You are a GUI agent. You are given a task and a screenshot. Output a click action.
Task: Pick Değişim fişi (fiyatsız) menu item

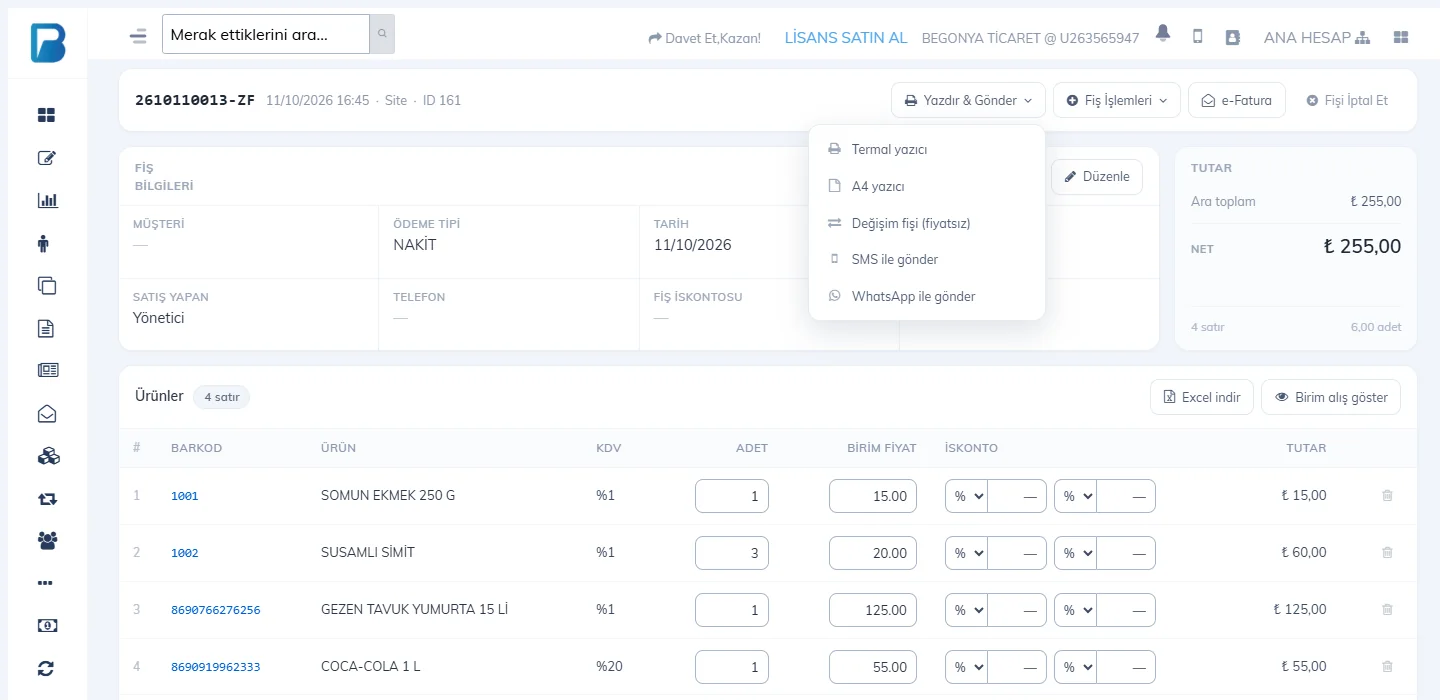coord(927,223)
